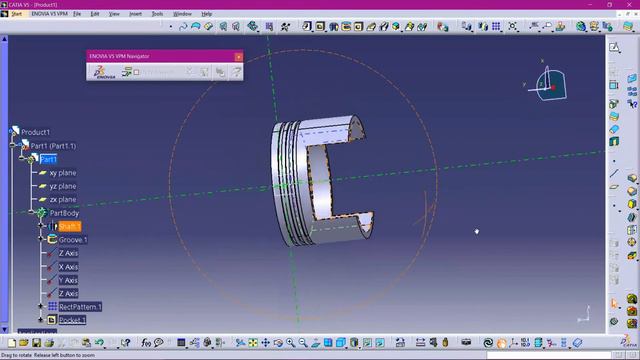The height and width of the screenshot is (360, 640).
Task: Open the ENOVIA V5 VPM menu
Action: 49,14
